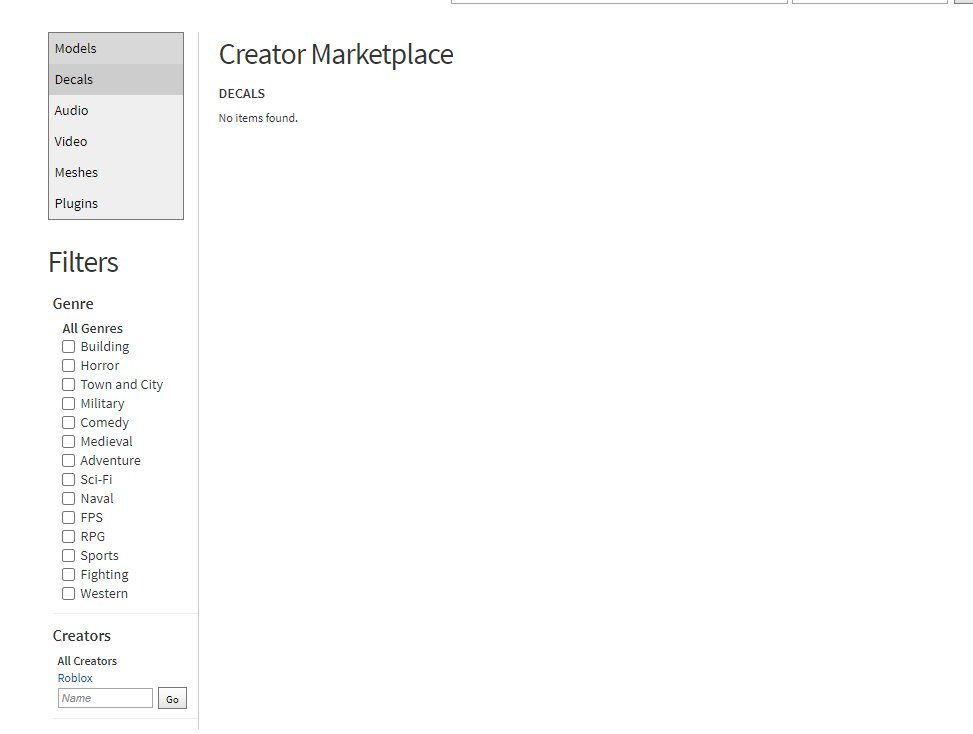Image resolution: width=973 pixels, height=734 pixels.
Task: Switch to the Models category
Action: point(74,48)
